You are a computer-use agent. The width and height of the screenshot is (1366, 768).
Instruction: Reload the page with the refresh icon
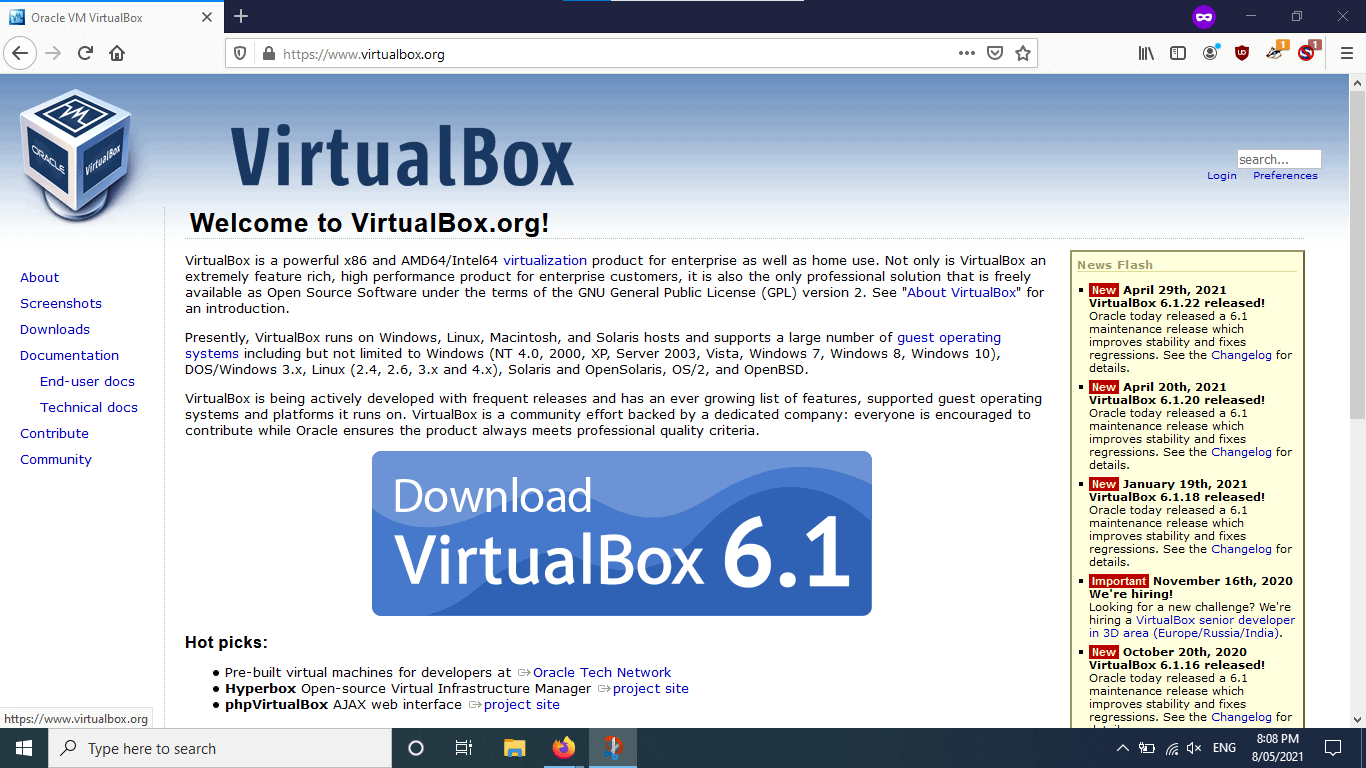point(85,53)
